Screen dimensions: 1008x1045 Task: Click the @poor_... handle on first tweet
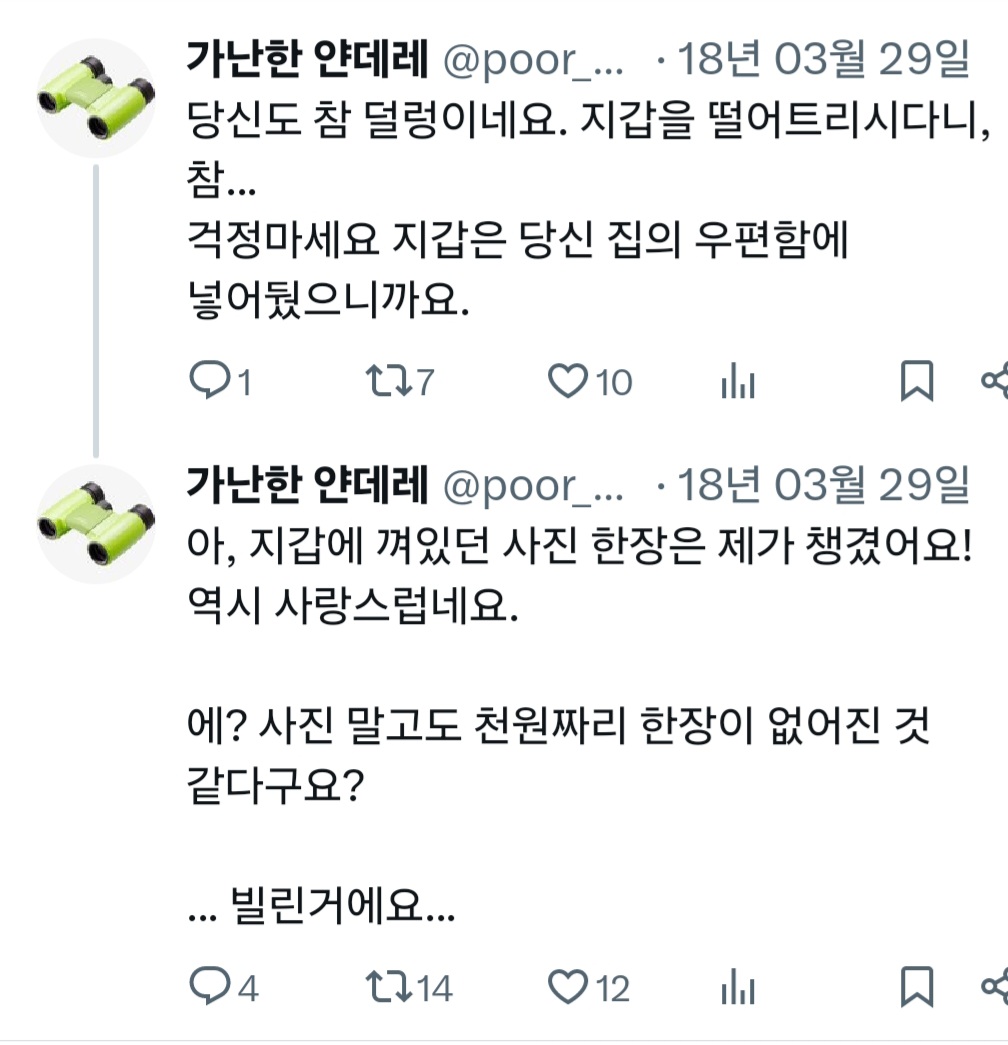533,63
